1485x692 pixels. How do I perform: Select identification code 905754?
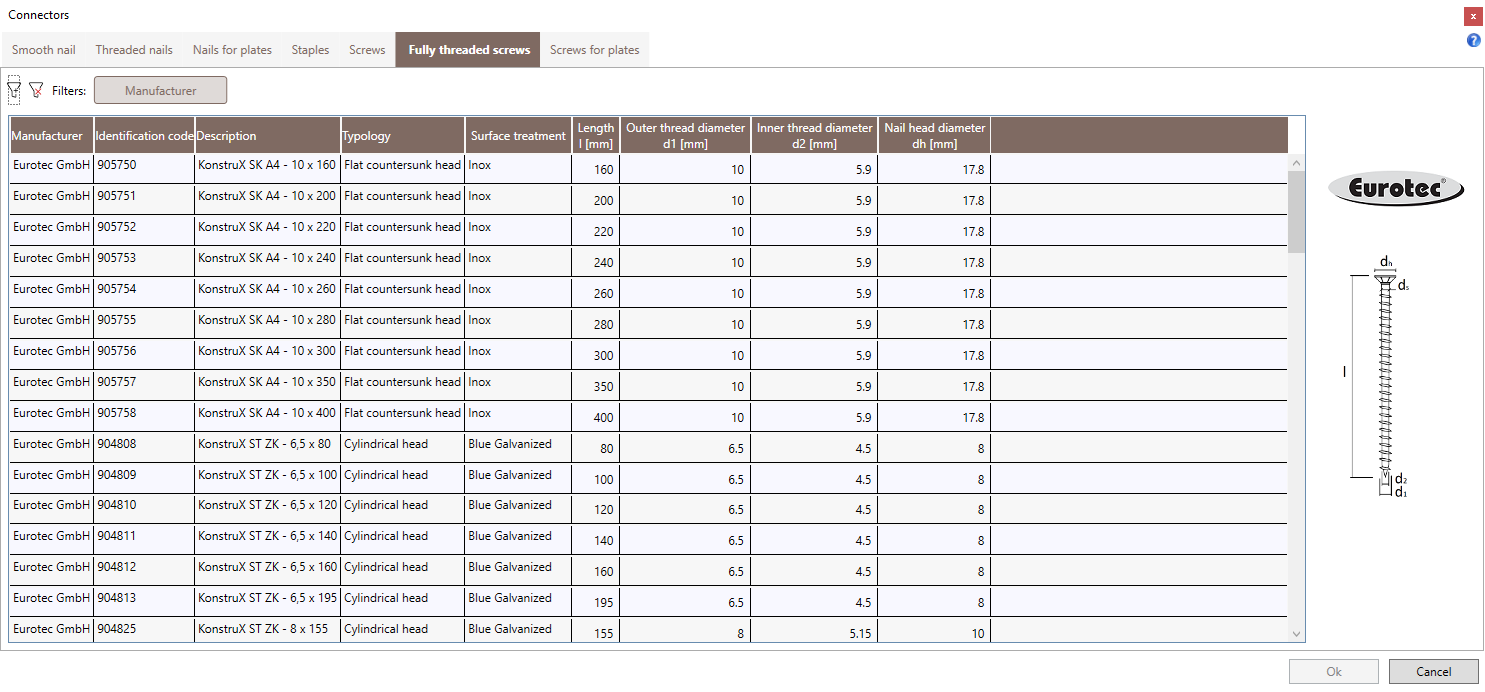point(117,289)
